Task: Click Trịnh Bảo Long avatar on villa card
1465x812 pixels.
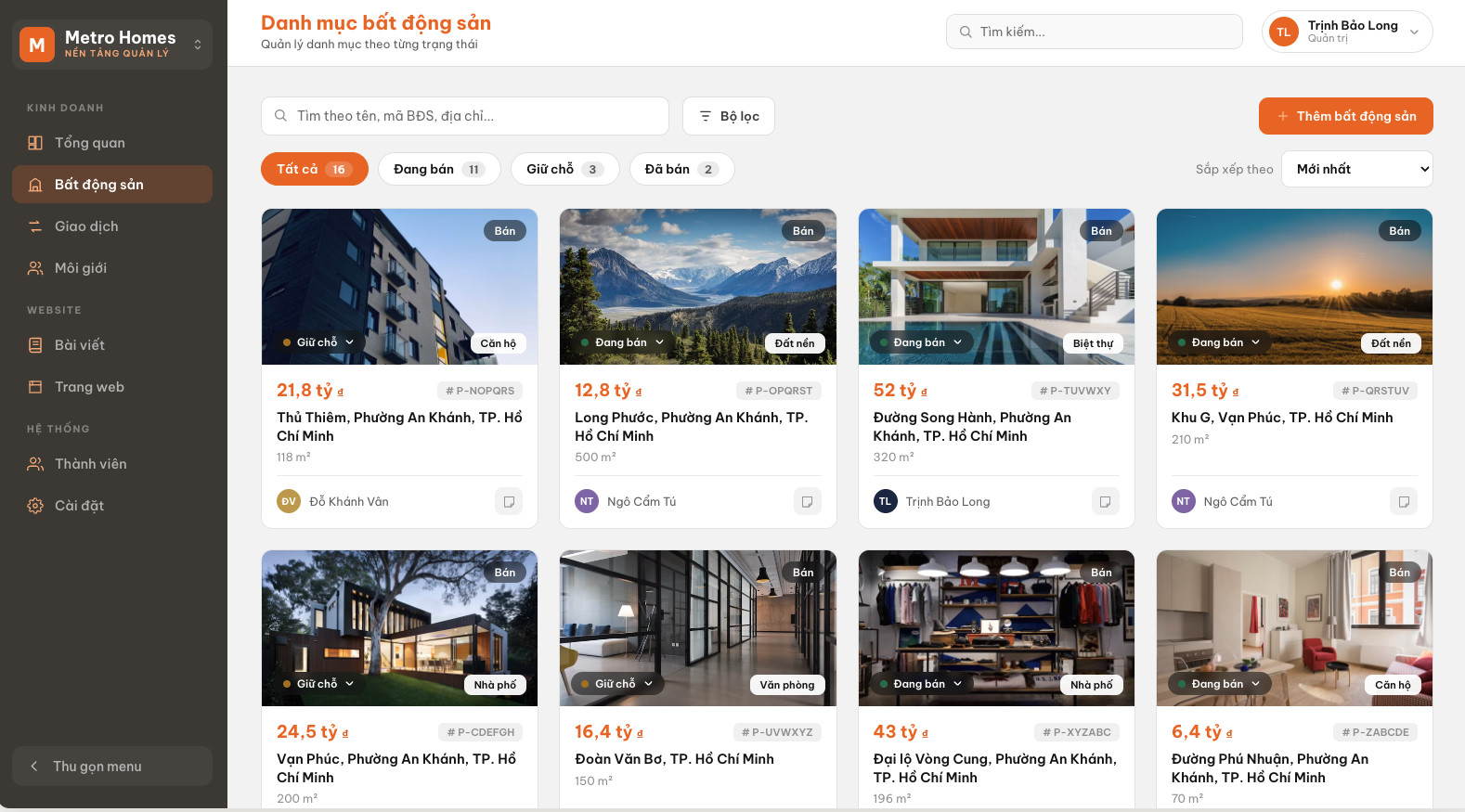Action: pyautogui.click(x=886, y=502)
